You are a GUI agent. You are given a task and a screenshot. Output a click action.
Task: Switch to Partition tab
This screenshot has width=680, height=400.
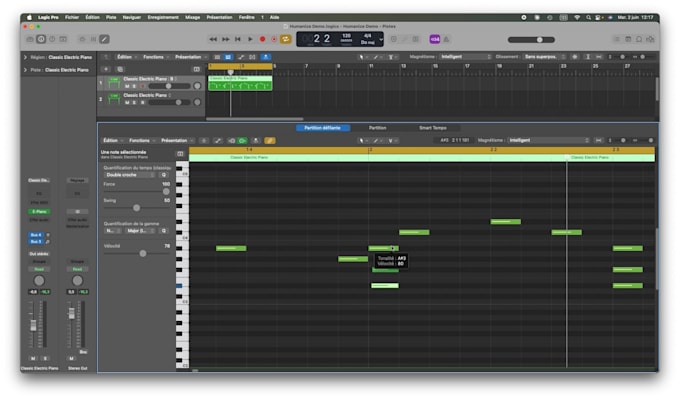tap(378, 128)
